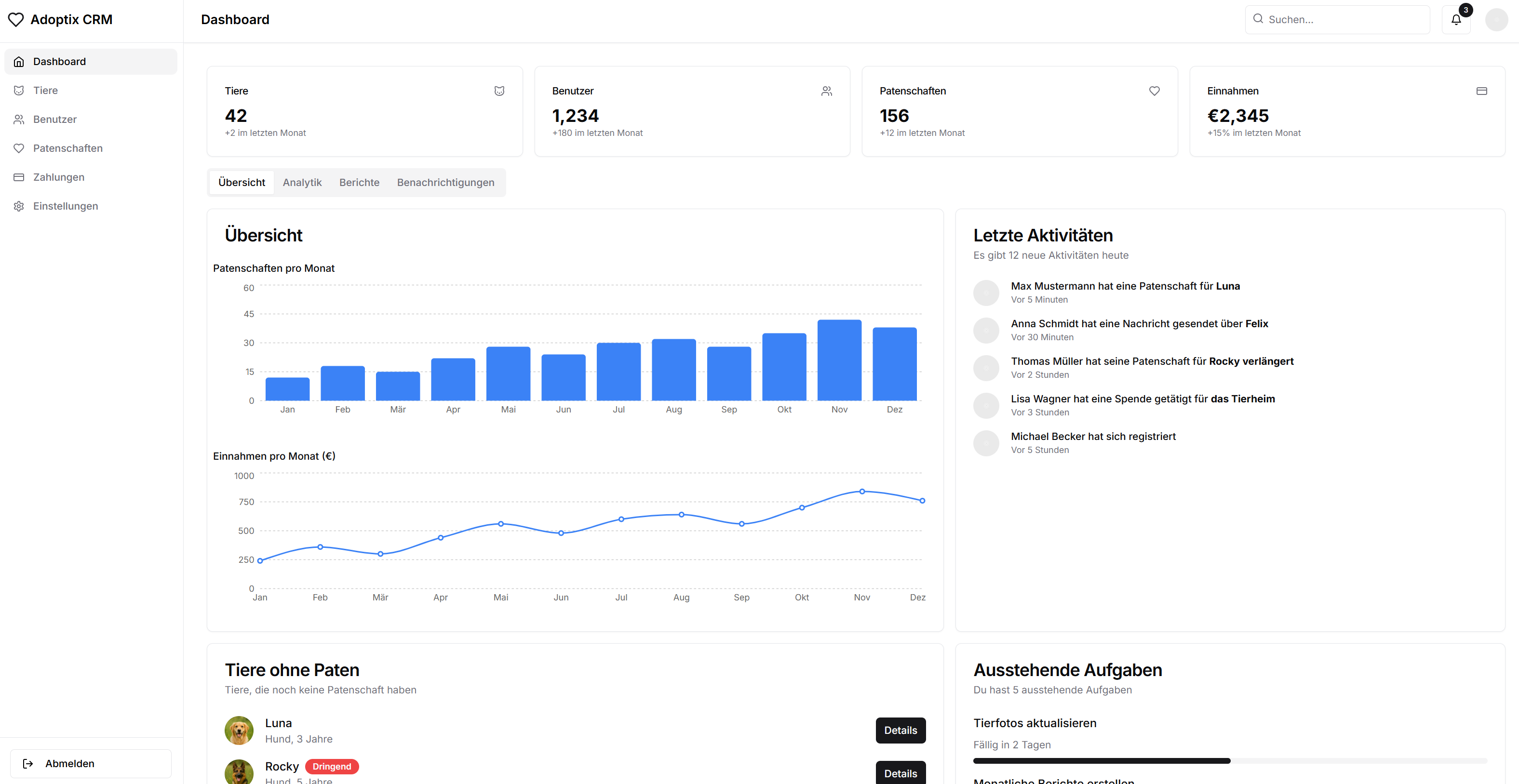
Task: Select the gear icon next to Einstellungen
Action: click(x=19, y=206)
